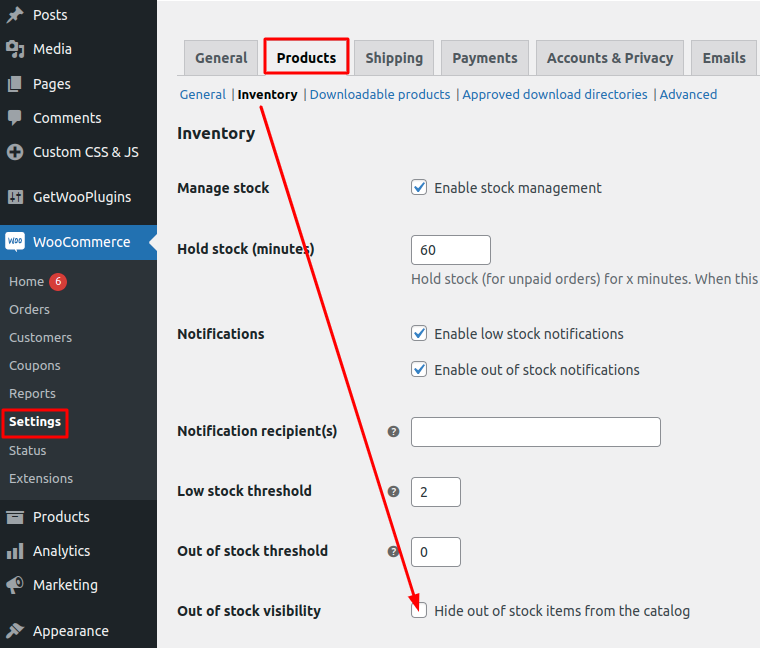Click the Posts pushpin icon
This screenshot has width=760, height=648.
(15, 15)
